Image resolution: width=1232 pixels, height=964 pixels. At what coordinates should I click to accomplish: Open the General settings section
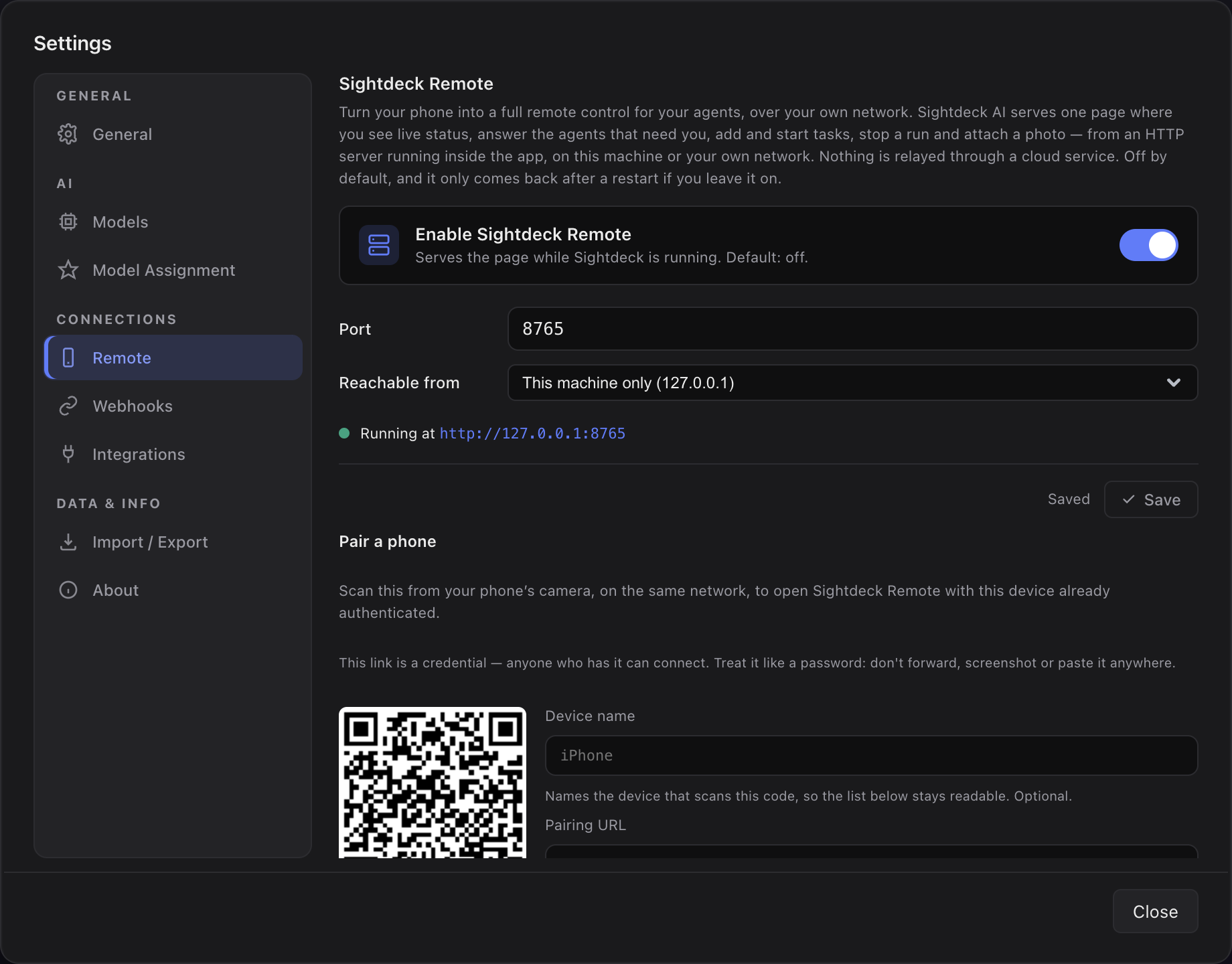173,134
